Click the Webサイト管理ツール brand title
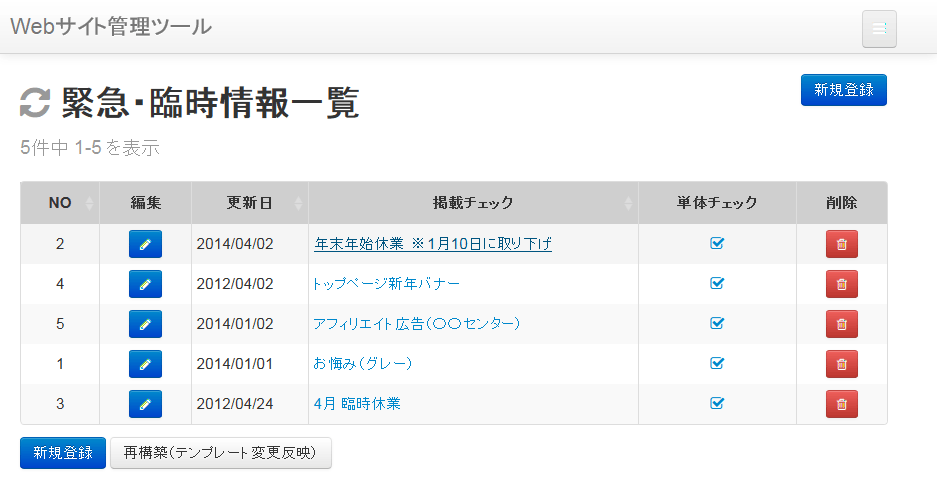This screenshot has height=494, width=937. point(111,27)
